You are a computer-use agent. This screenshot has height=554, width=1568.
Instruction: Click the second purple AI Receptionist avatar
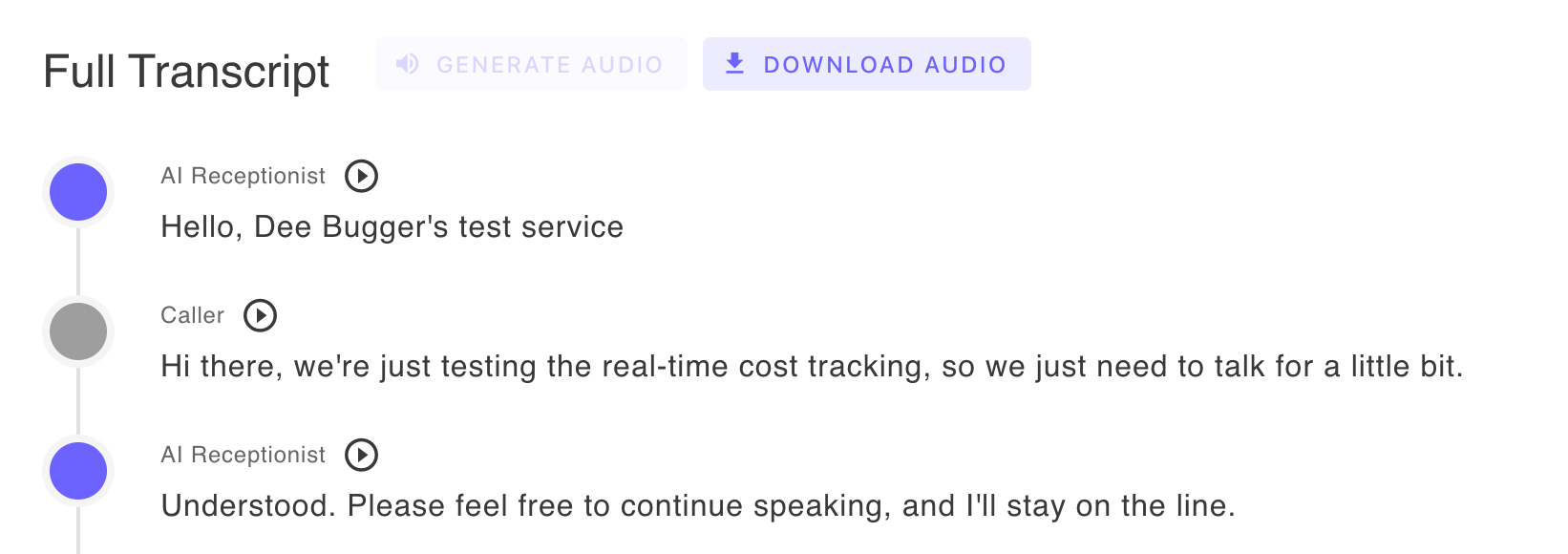click(x=78, y=470)
